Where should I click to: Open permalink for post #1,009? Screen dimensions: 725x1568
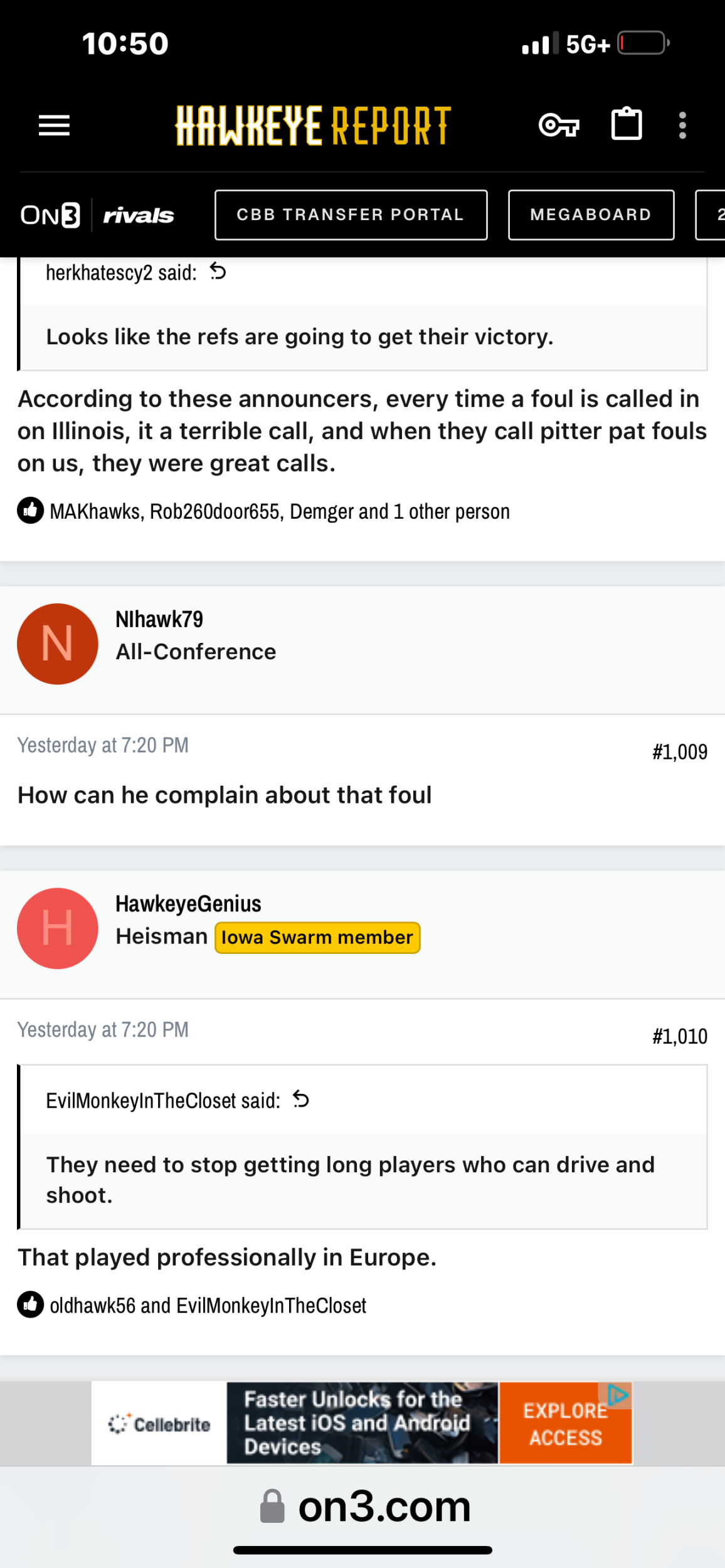click(x=679, y=751)
